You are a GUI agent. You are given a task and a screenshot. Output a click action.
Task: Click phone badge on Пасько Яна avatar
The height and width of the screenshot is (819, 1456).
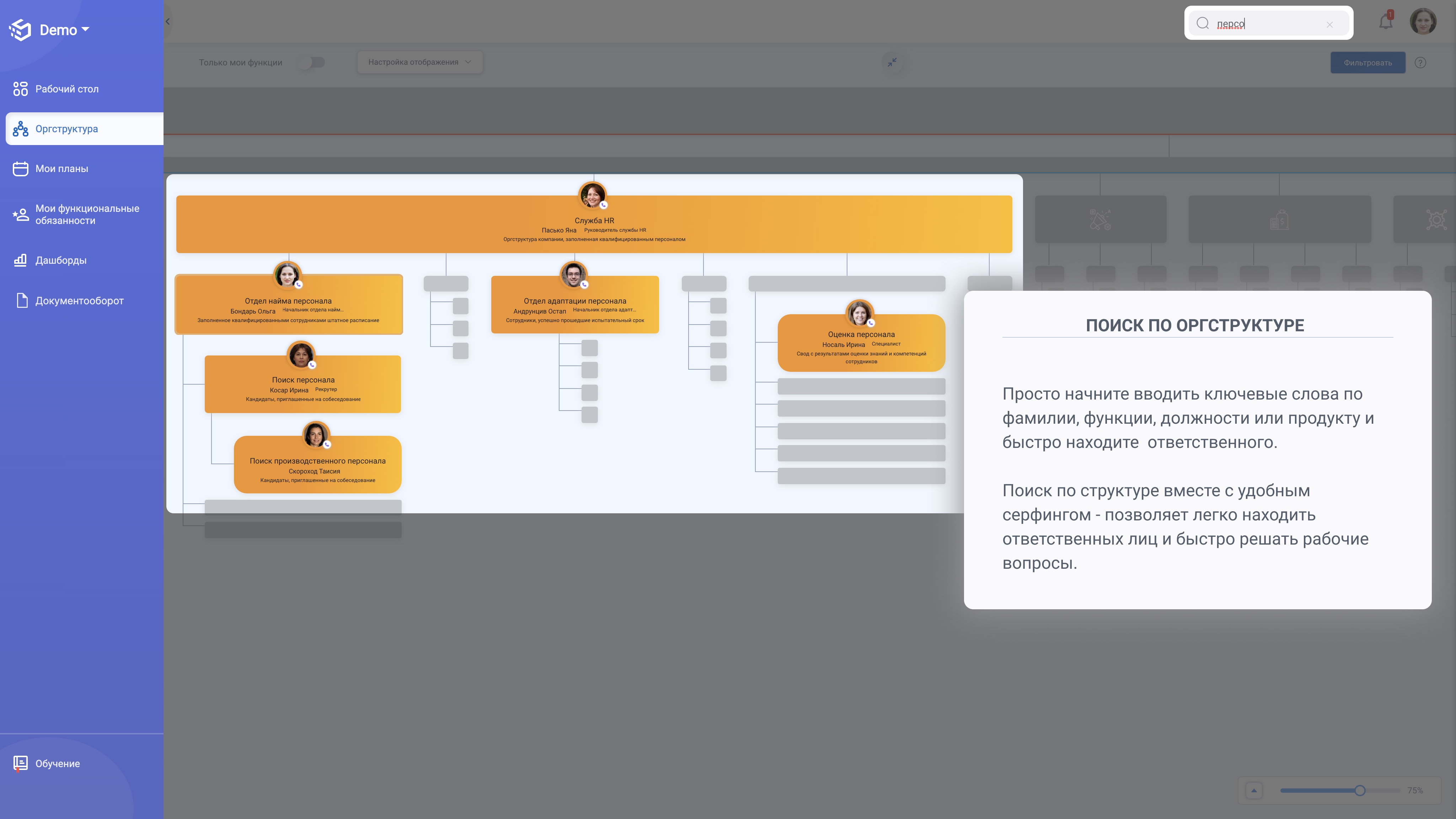(604, 205)
